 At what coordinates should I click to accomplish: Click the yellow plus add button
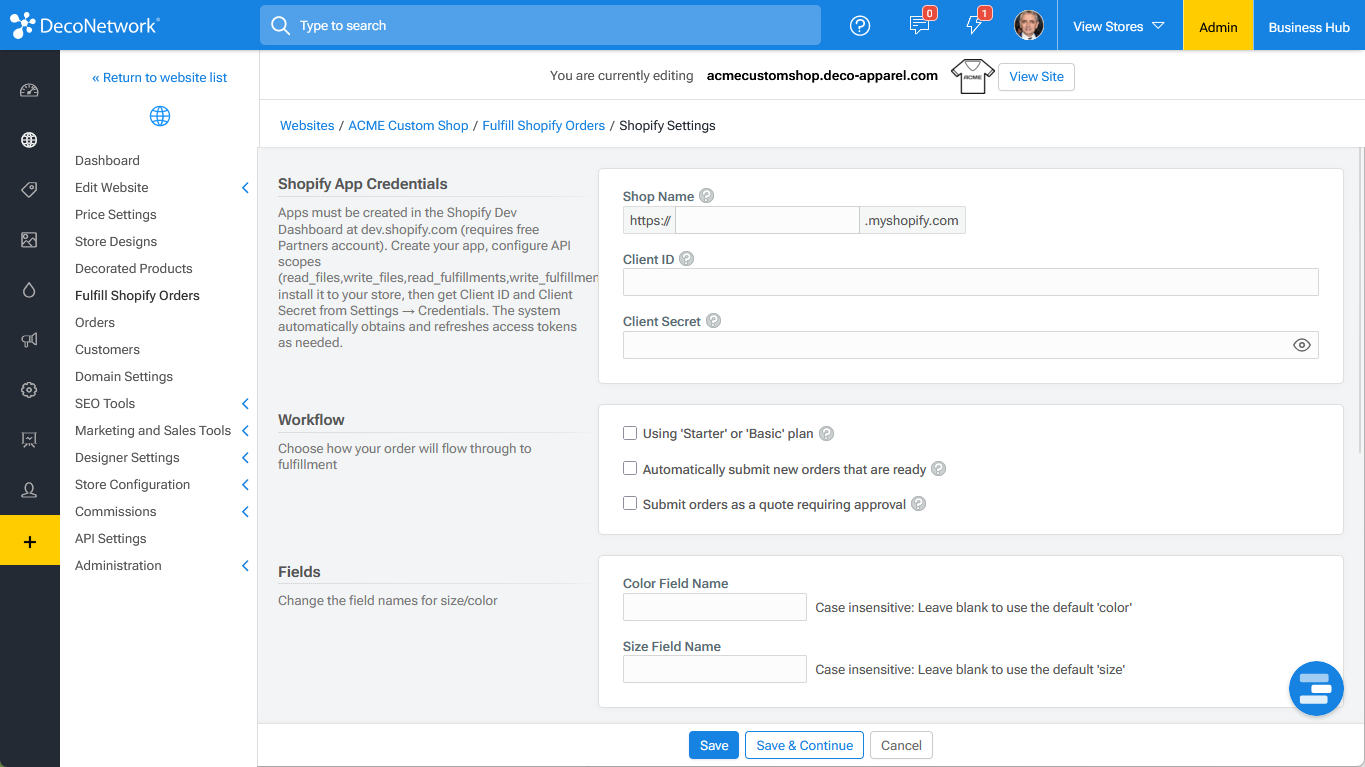[x=29, y=541]
